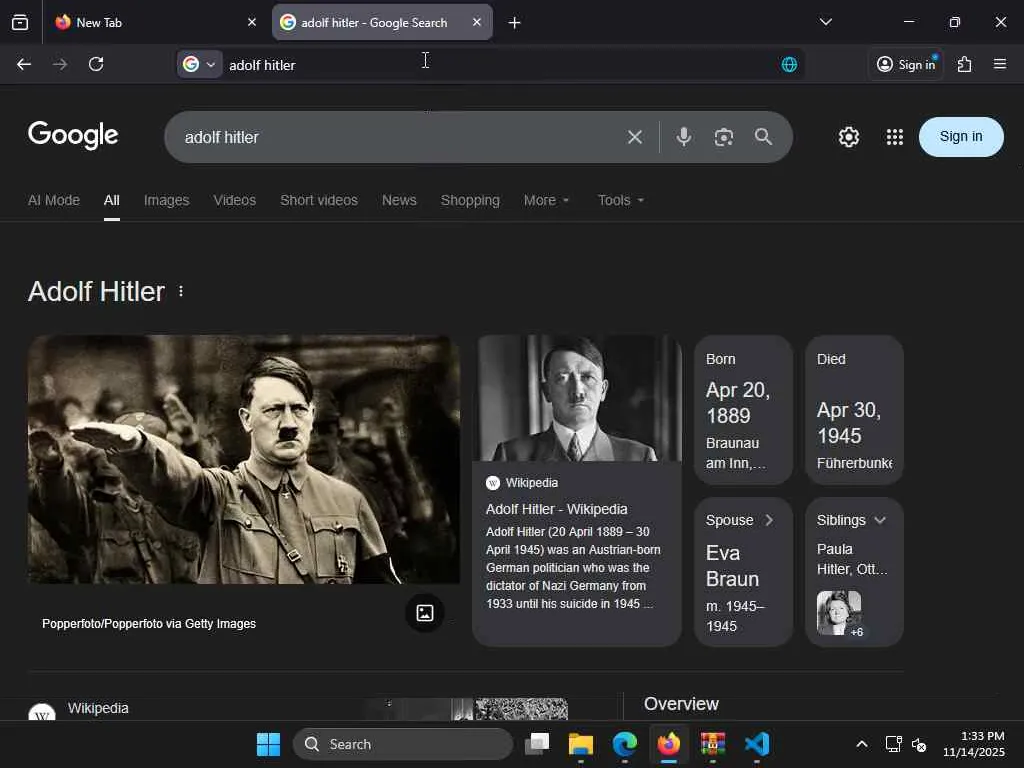Screen dimensions: 1024x768
Task: Click the translate globe icon in the address bar
Action: click(789, 64)
